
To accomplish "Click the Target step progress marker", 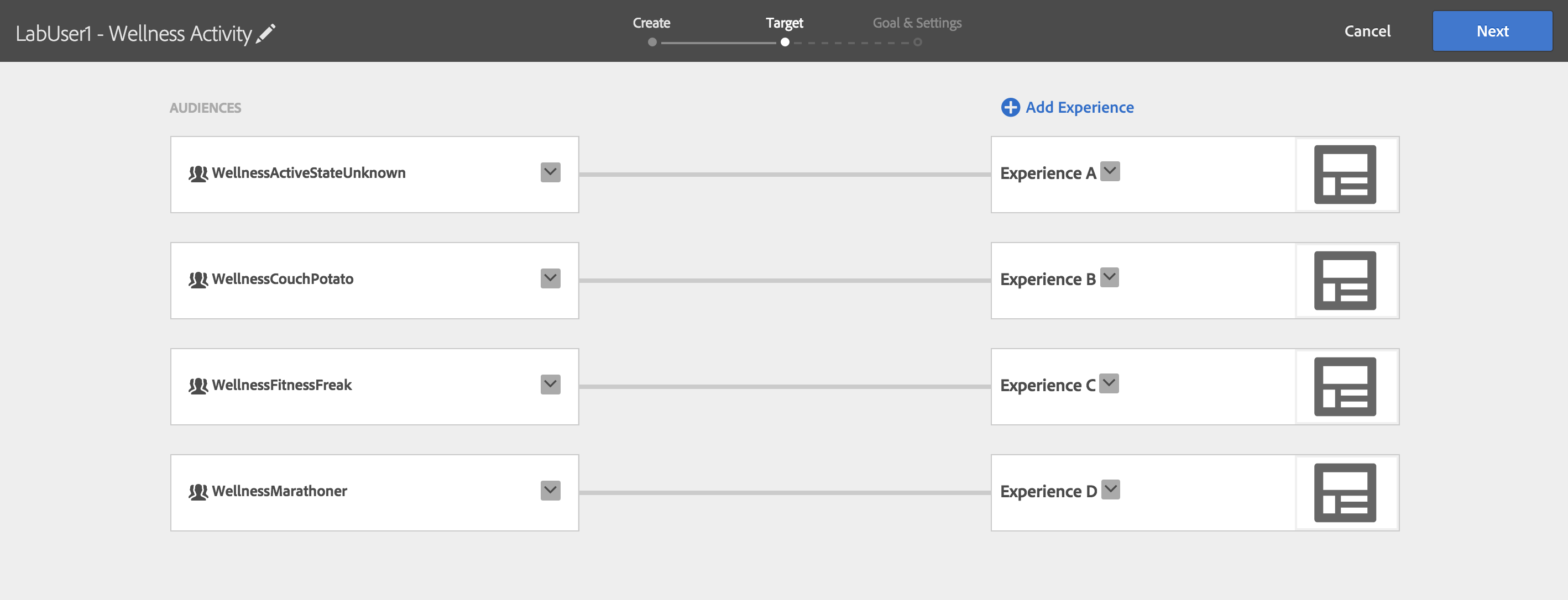I will coord(785,42).
